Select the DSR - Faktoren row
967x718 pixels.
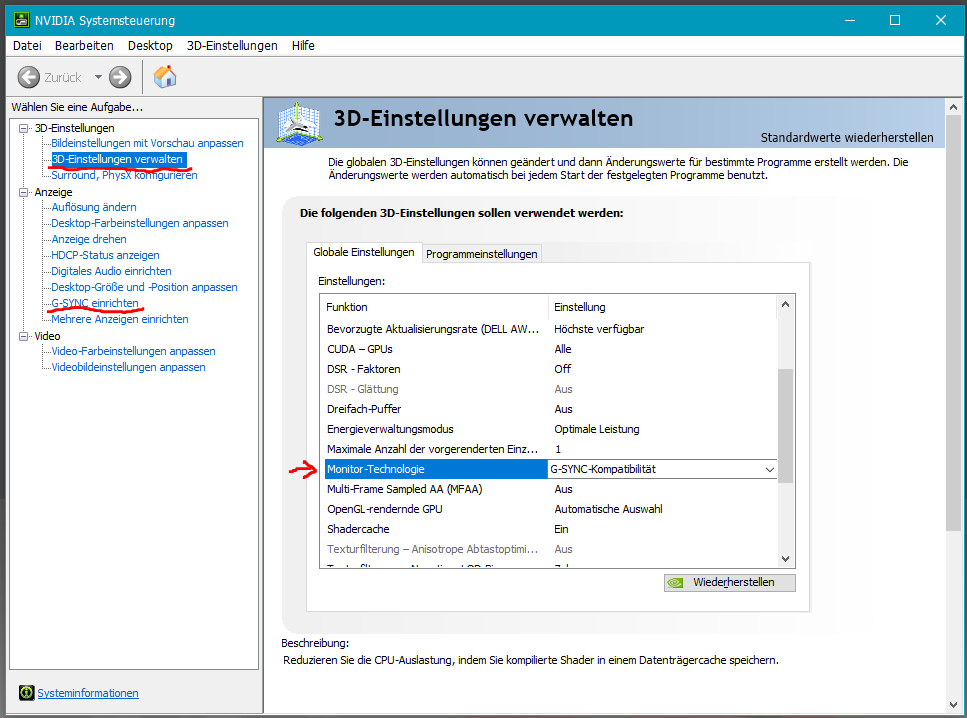click(x=550, y=369)
